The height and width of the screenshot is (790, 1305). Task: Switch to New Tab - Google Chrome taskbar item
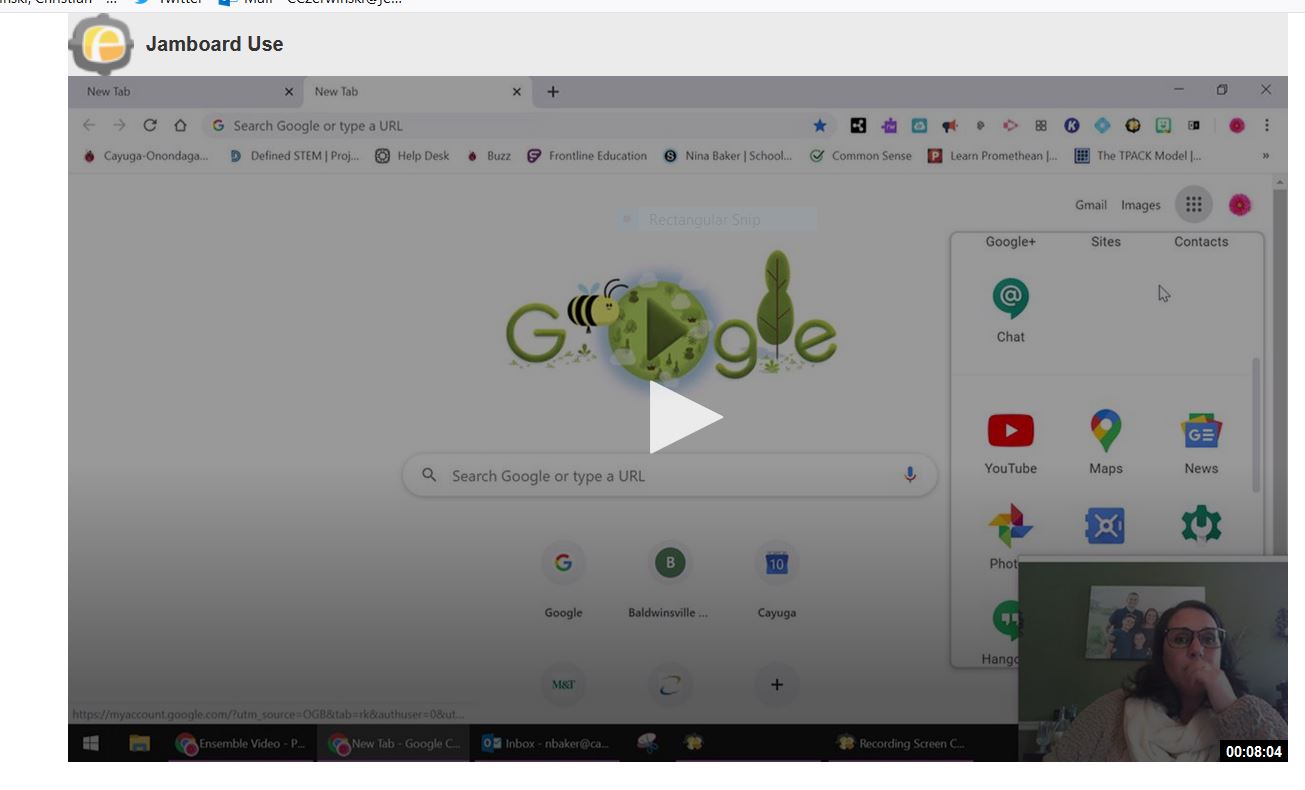pos(394,743)
